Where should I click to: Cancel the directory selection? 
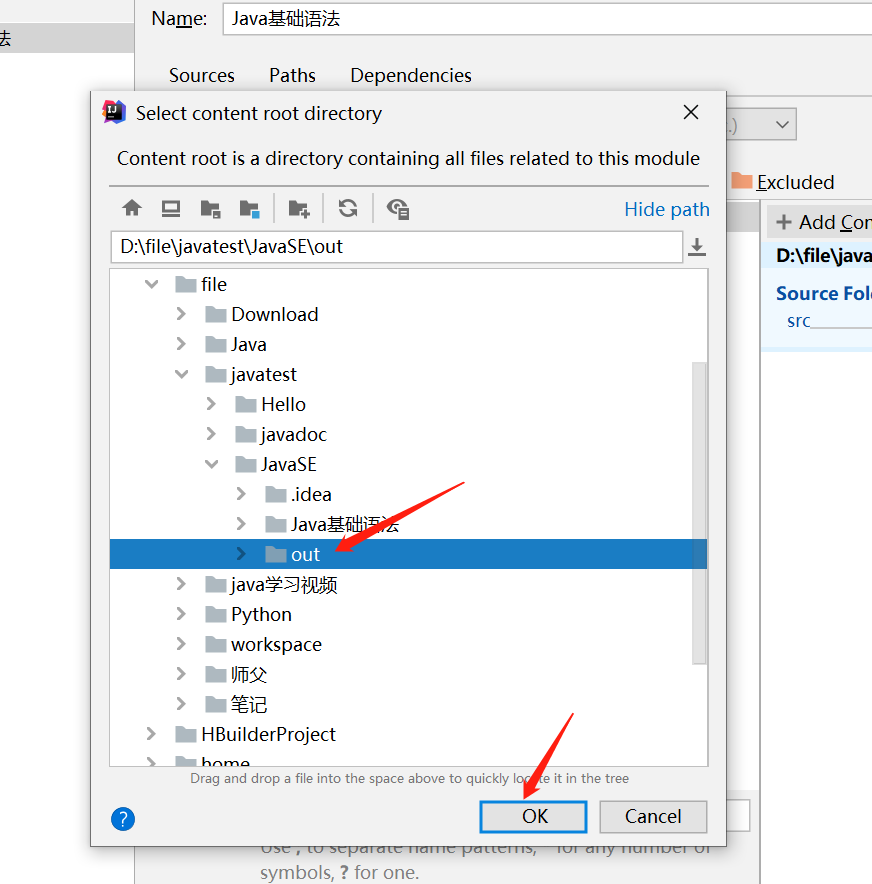coord(653,816)
